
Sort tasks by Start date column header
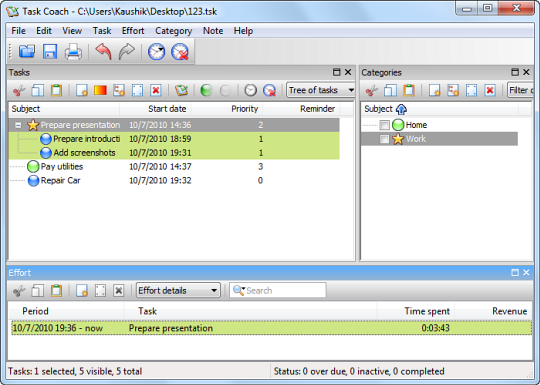point(155,109)
